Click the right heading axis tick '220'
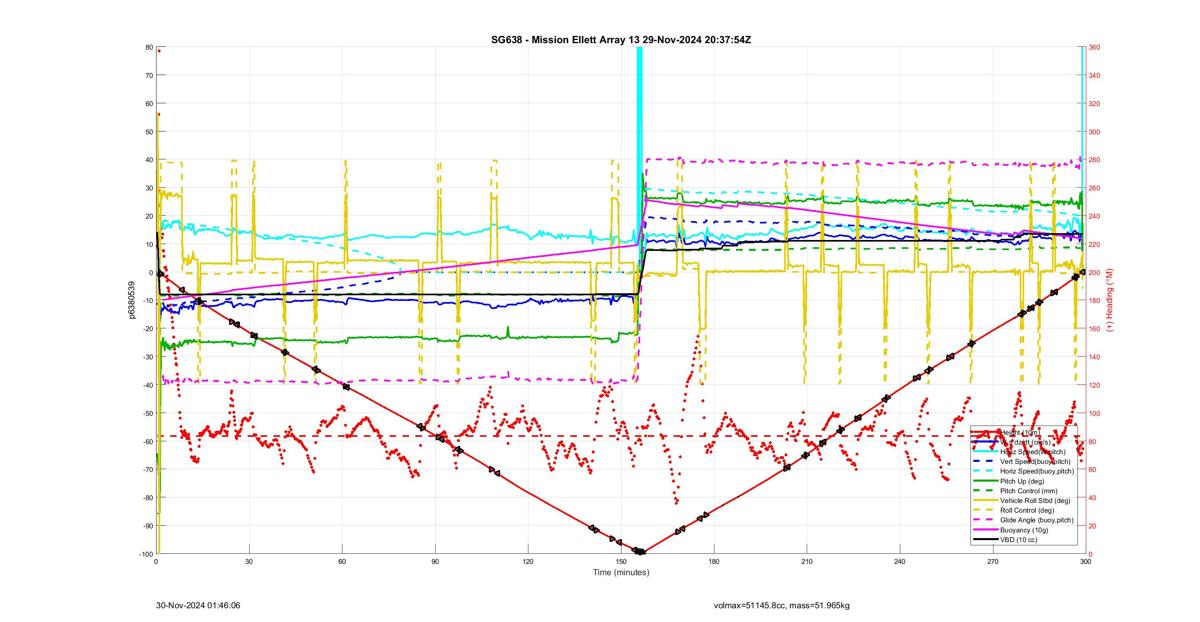1200x622 pixels. (x=1095, y=244)
